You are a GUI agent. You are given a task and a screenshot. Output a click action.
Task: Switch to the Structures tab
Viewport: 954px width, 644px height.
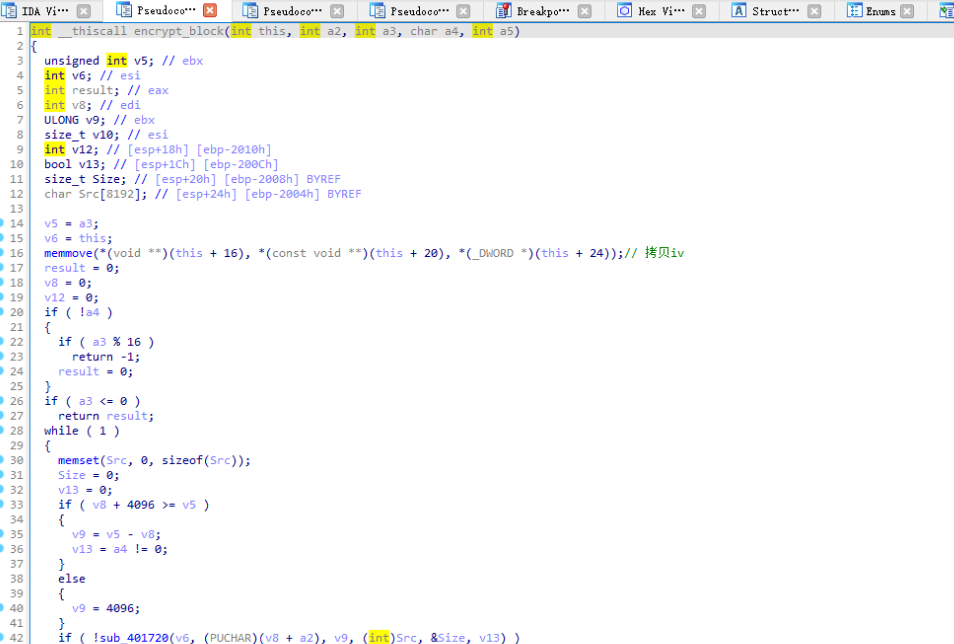coord(775,11)
